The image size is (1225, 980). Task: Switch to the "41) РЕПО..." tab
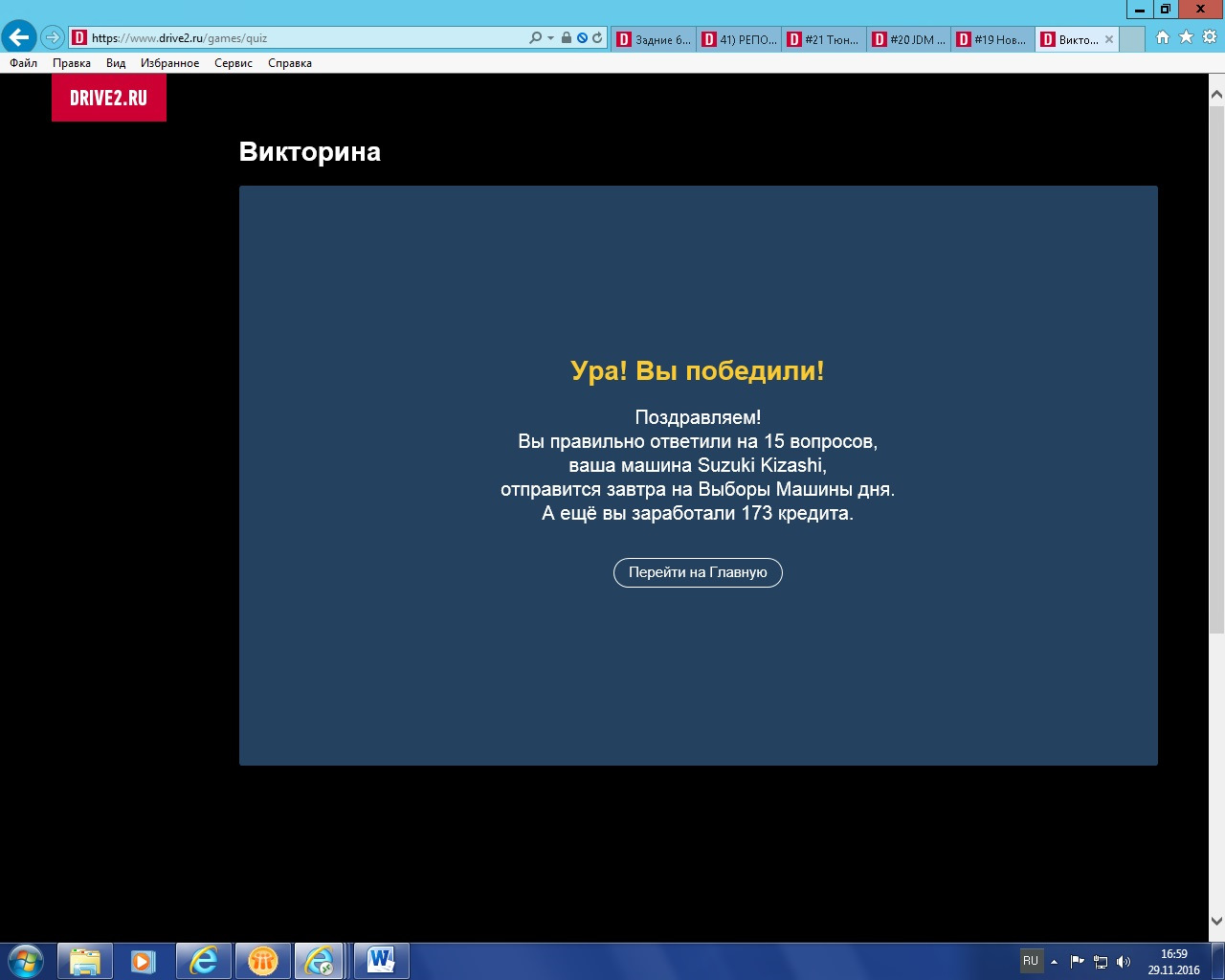[x=739, y=39]
